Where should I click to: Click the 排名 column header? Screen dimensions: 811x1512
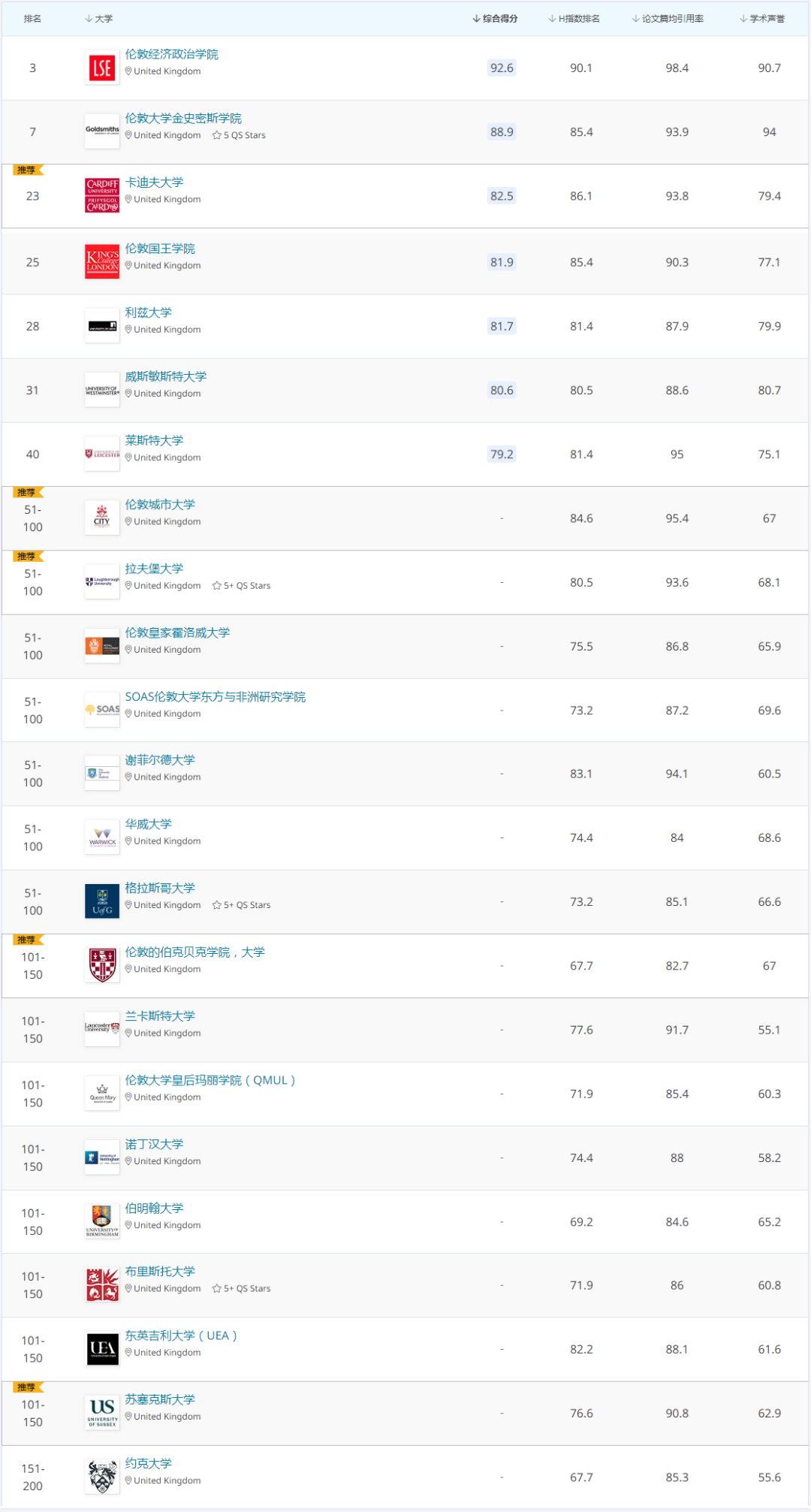pos(32,19)
